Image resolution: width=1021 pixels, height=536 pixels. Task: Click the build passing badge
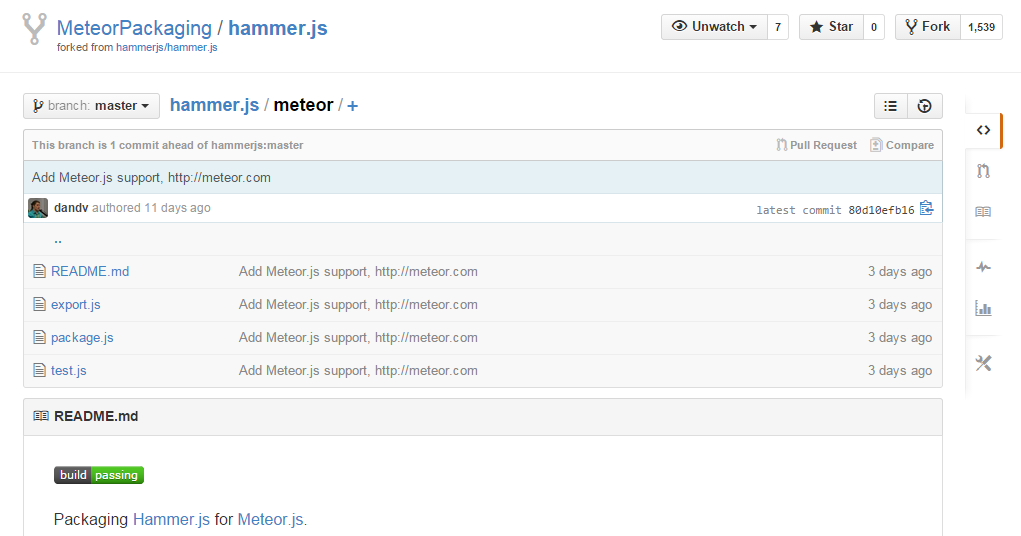click(x=99, y=475)
